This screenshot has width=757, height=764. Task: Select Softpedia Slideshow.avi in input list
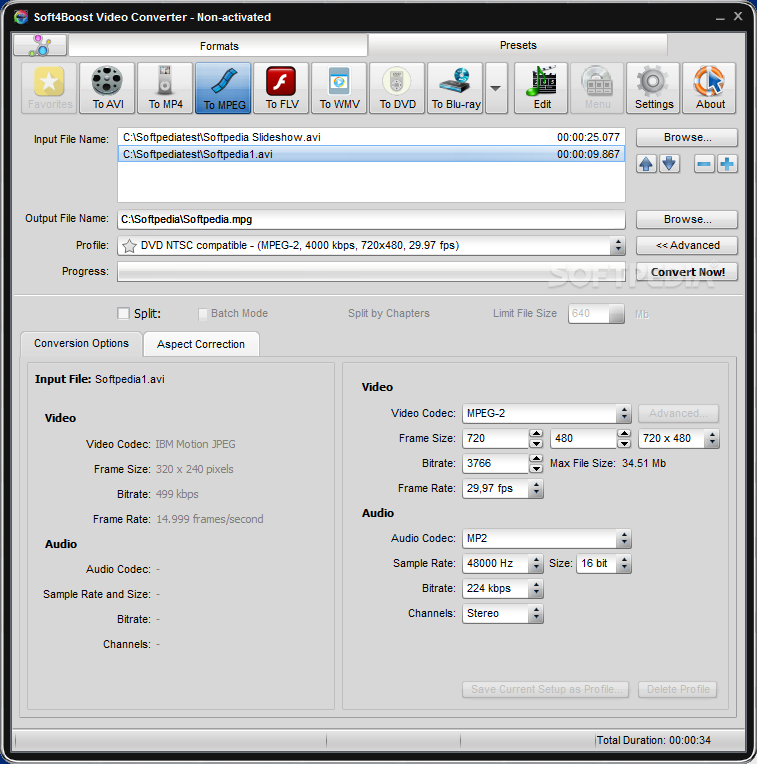click(x=371, y=137)
